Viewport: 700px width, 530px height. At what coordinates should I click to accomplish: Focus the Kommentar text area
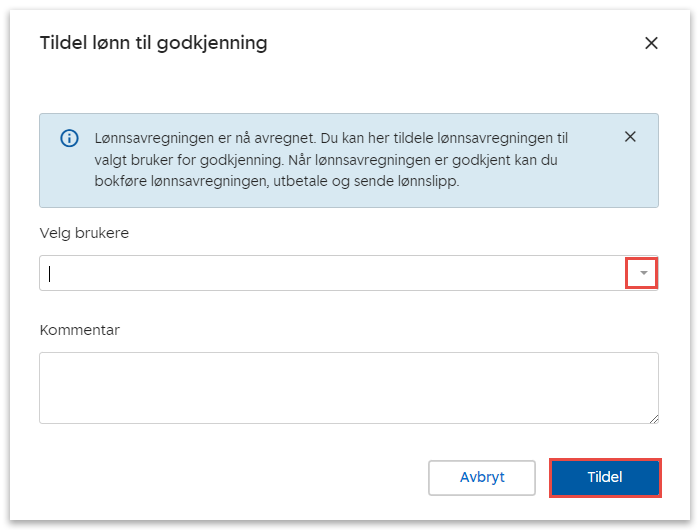[348, 387]
